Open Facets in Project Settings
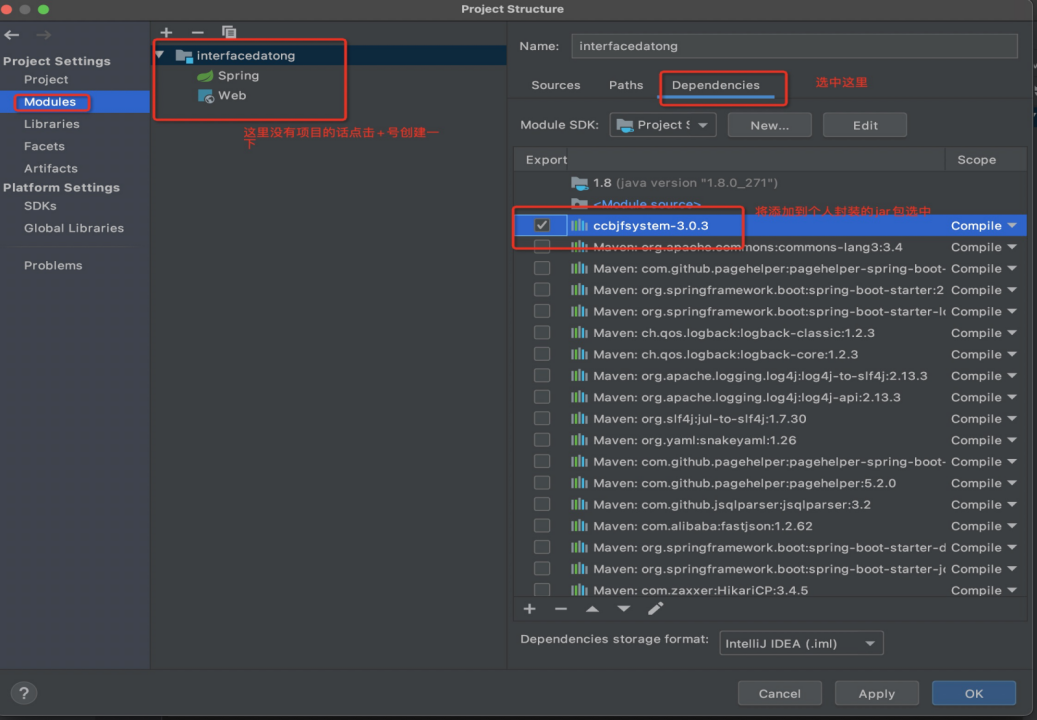 (x=44, y=146)
